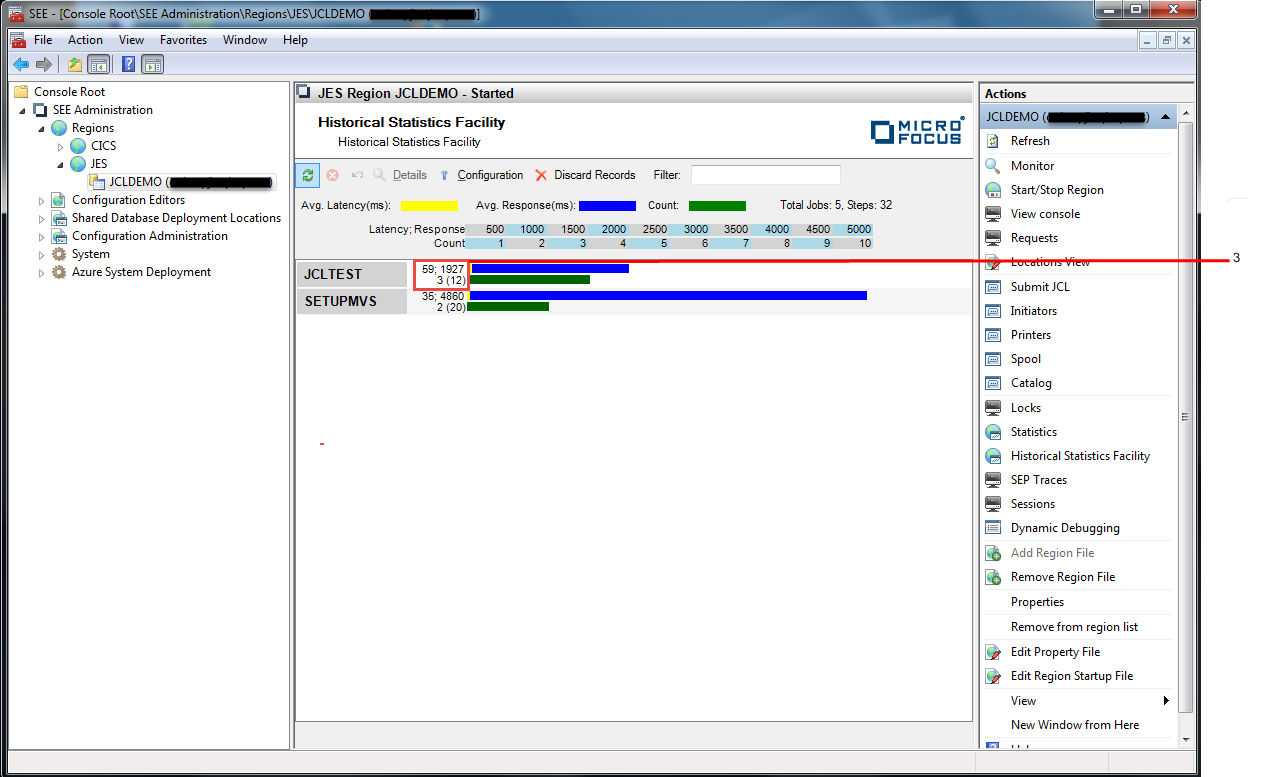The height and width of the screenshot is (777, 1288).
Task: Expand the Azure System Deployment node
Action: click(x=42, y=273)
